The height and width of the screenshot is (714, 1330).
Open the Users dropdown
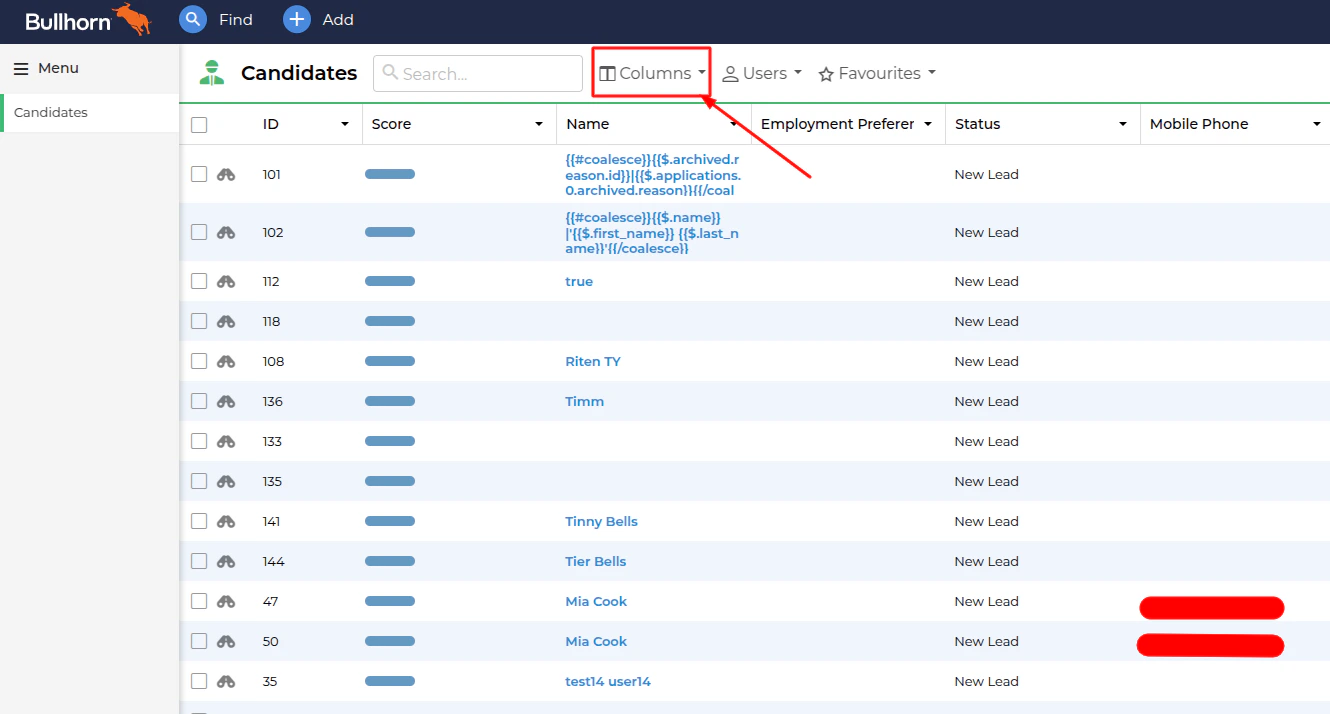tap(762, 73)
